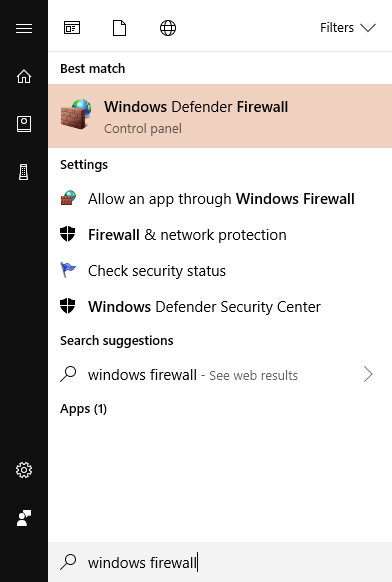Open Windows Defender Firewall best match
This screenshot has height=582, width=392.
[x=220, y=116]
